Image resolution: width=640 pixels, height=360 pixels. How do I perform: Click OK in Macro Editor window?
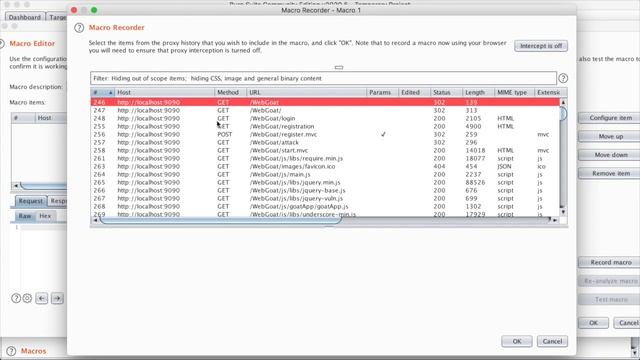coord(593,323)
